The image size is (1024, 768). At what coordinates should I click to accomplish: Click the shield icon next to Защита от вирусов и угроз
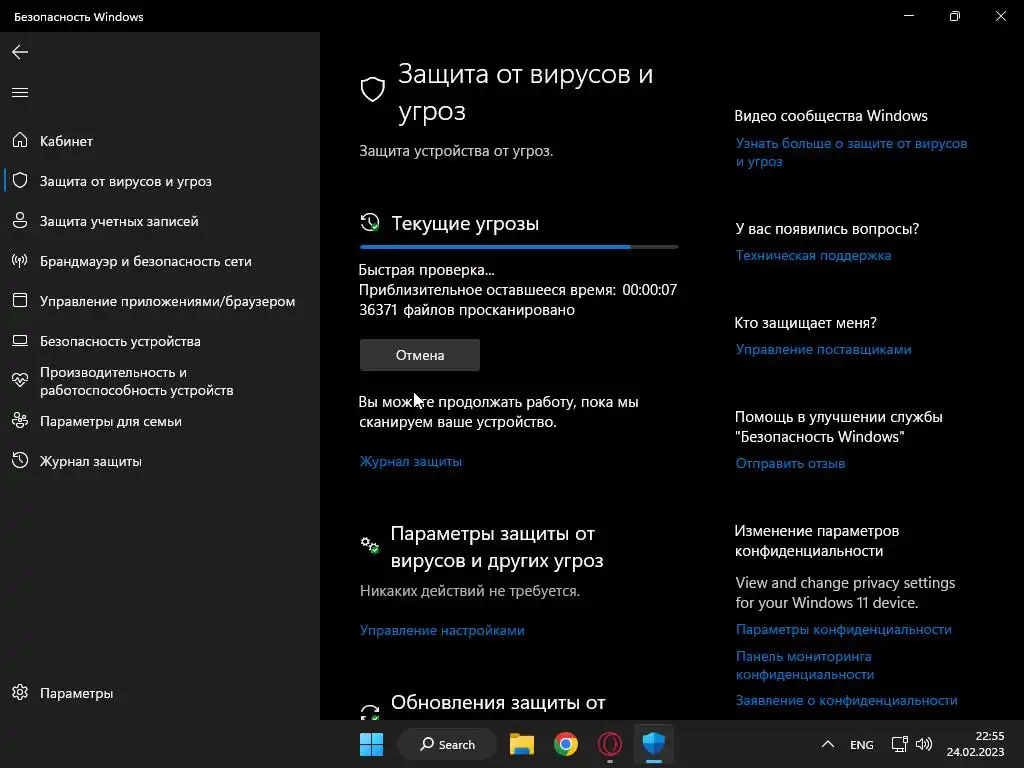pyautogui.click(x=20, y=180)
